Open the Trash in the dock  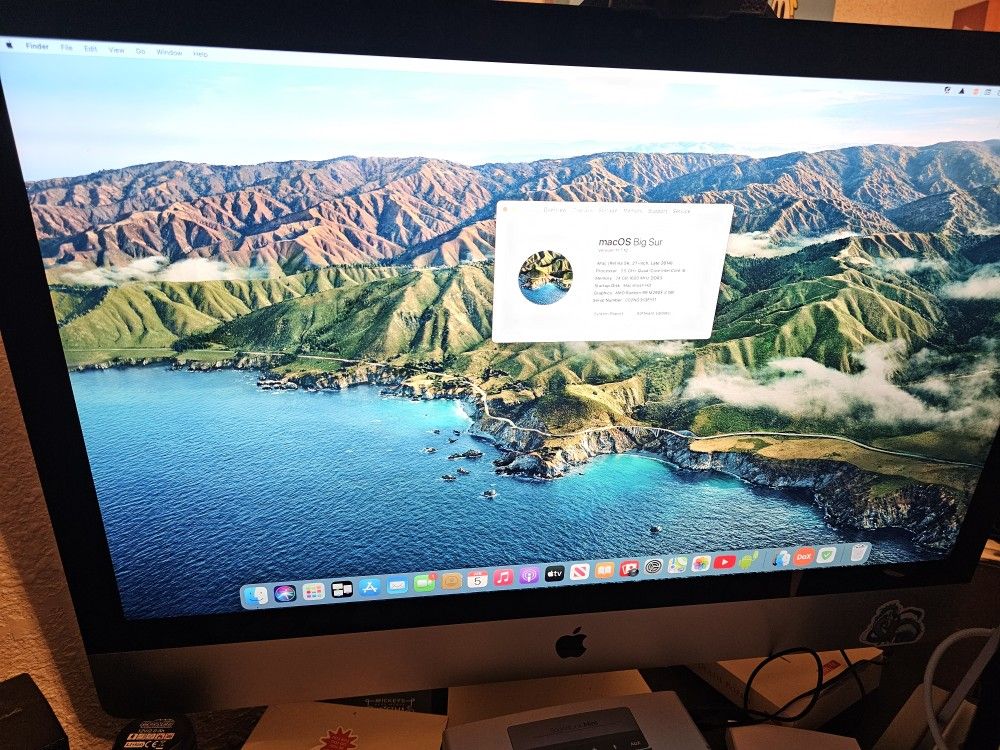pos(858,552)
